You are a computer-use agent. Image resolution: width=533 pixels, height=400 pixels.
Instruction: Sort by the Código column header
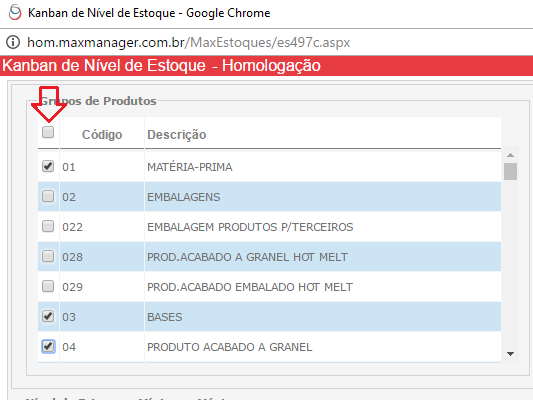click(x=102, y=135)
